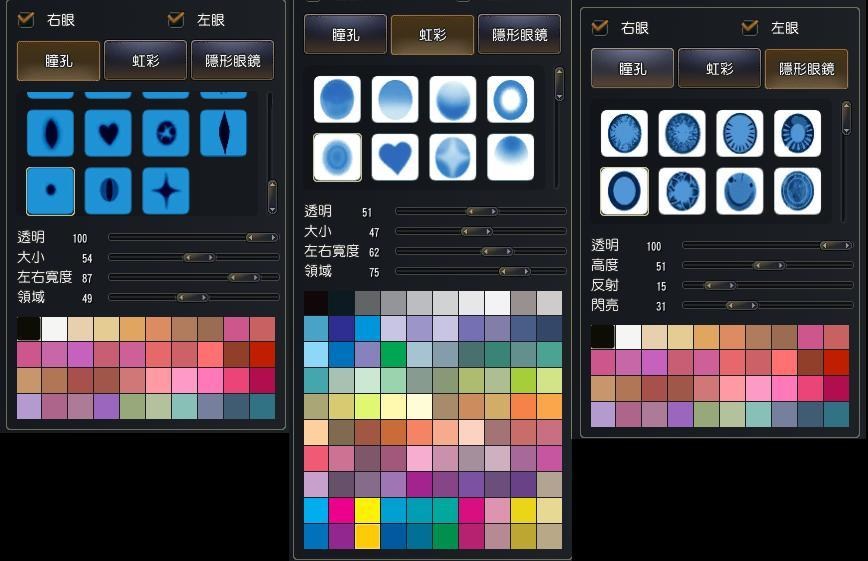868x561 pixels.
Task: Select the split-oval pupil shape
Action: [x=108, y=191]
